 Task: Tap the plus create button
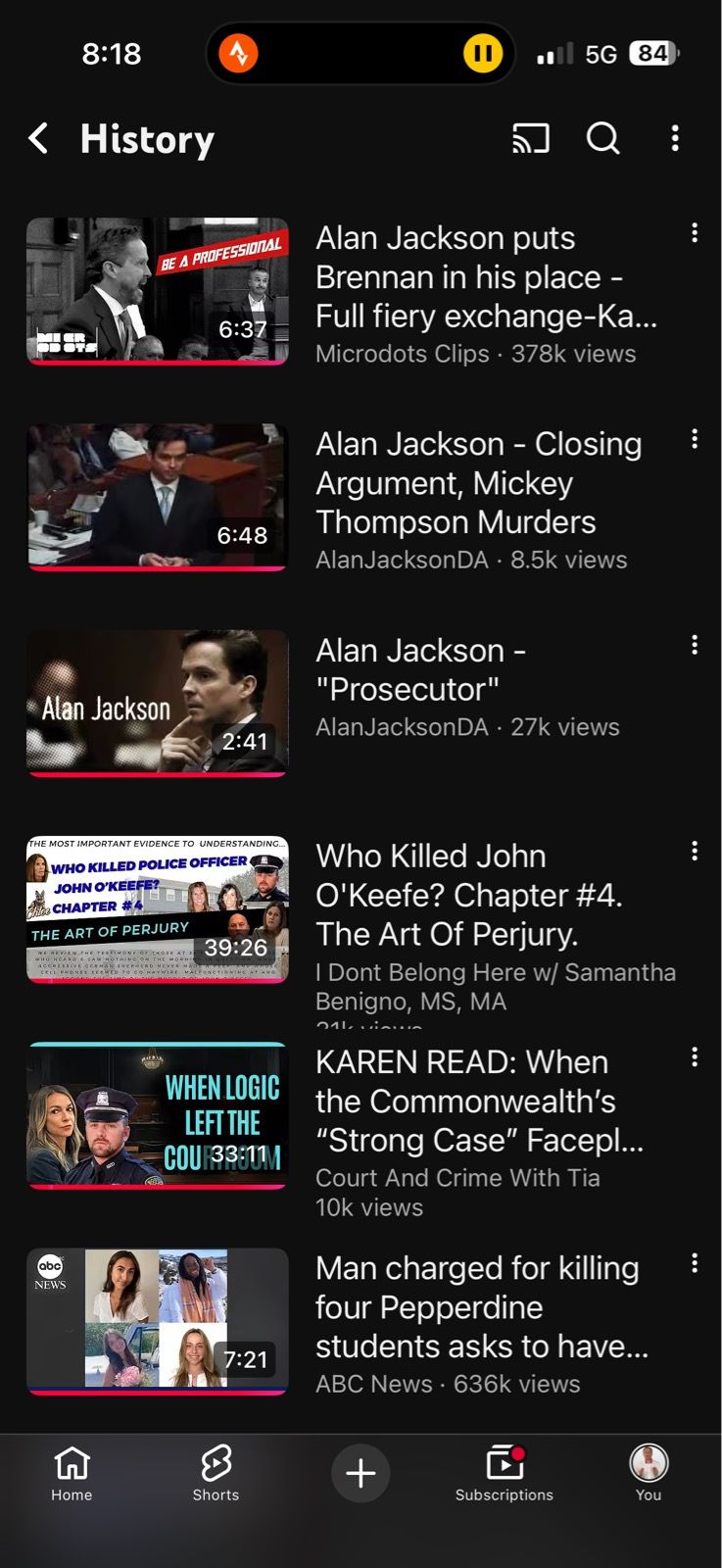(361, 1473)
